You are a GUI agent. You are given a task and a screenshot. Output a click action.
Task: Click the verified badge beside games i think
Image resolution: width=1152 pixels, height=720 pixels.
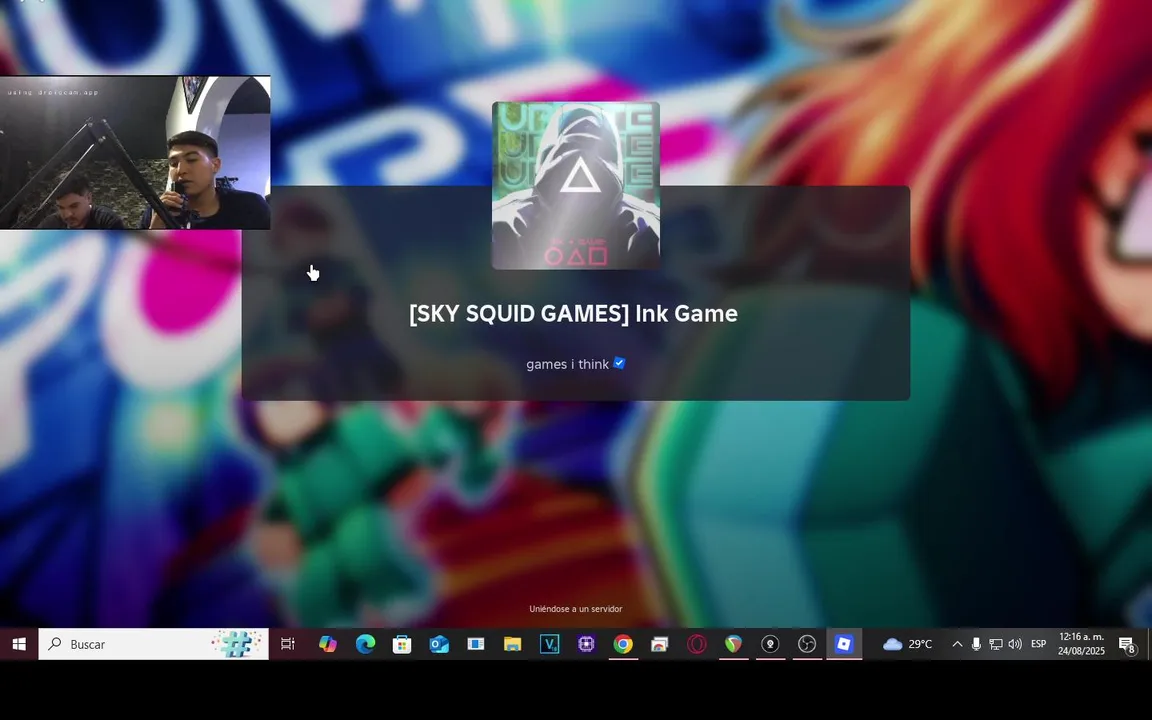tap(619, 363)
